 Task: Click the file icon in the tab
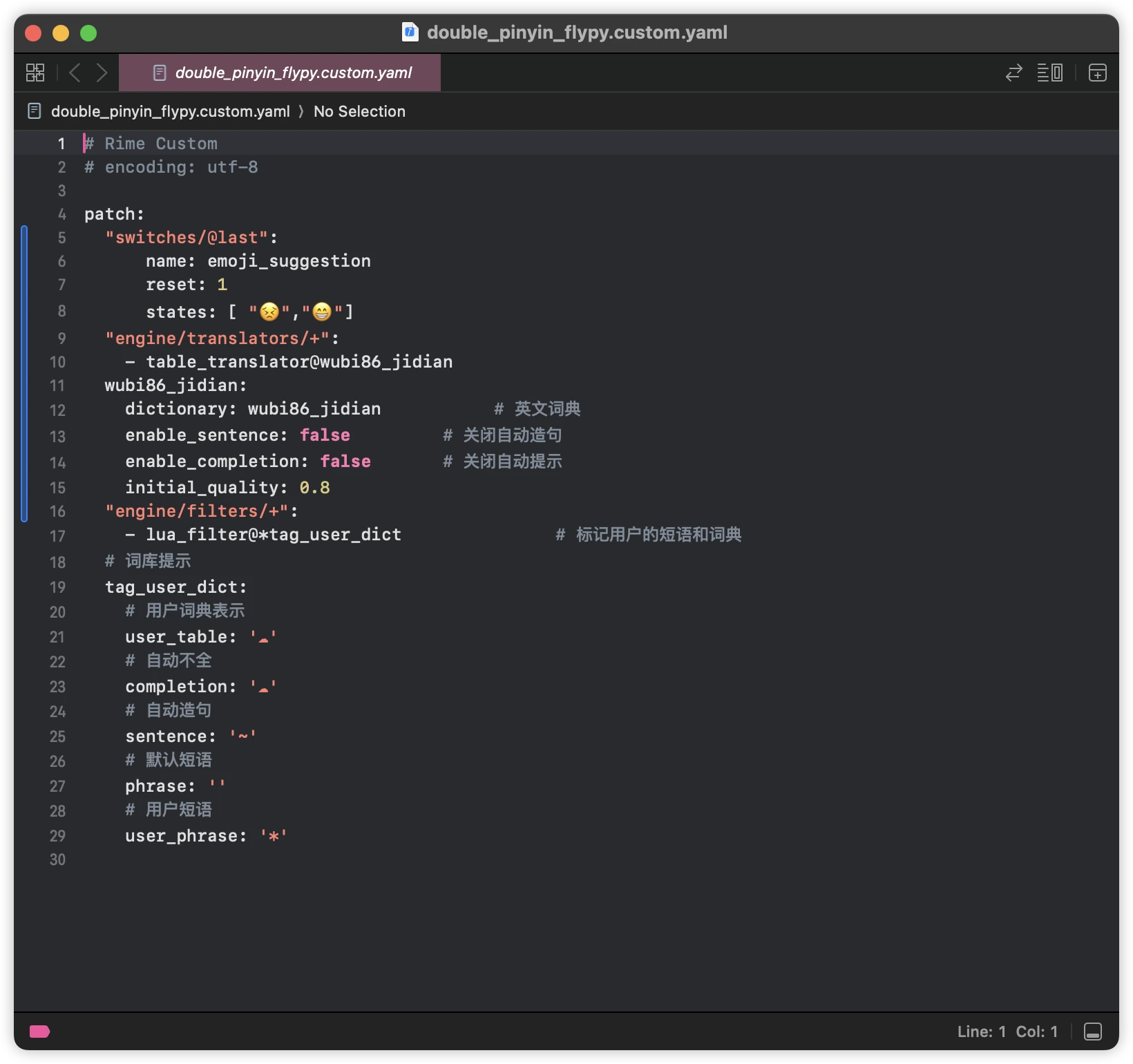pyautogui.click(x=160, y=73)
